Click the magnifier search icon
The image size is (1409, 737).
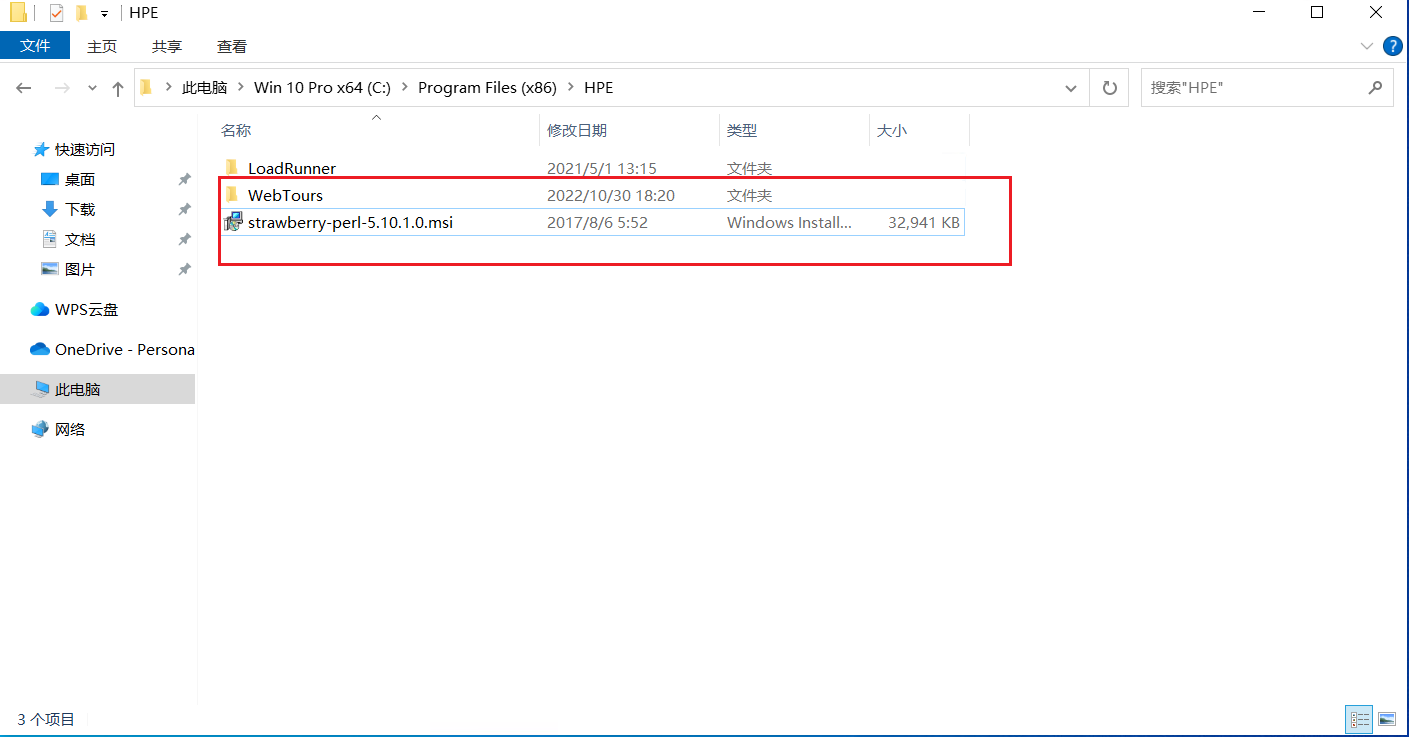1375,88
